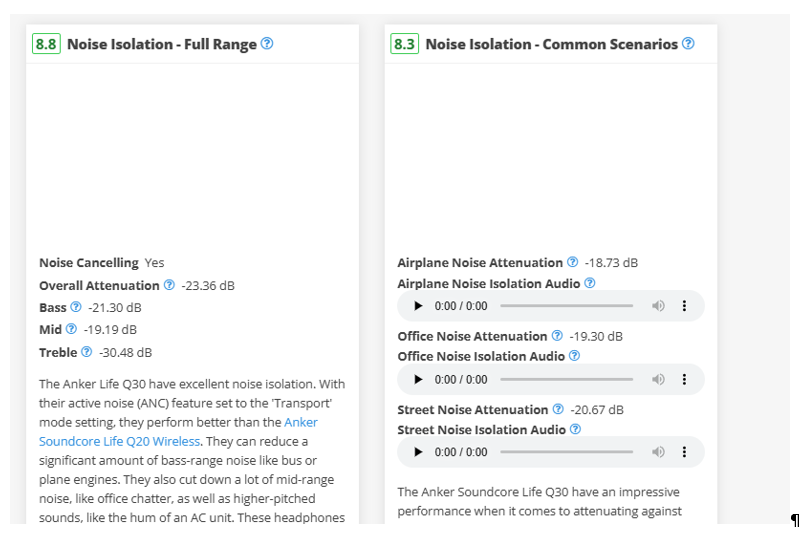Show info for the Treble measurement
The image size is (808, 546).
click(87, 352)
